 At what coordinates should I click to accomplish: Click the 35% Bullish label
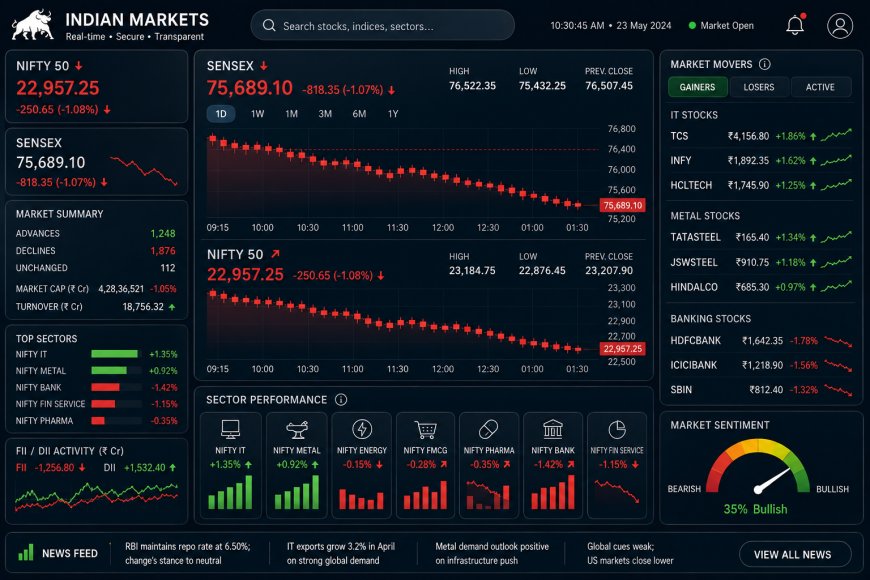click(755, 509)
